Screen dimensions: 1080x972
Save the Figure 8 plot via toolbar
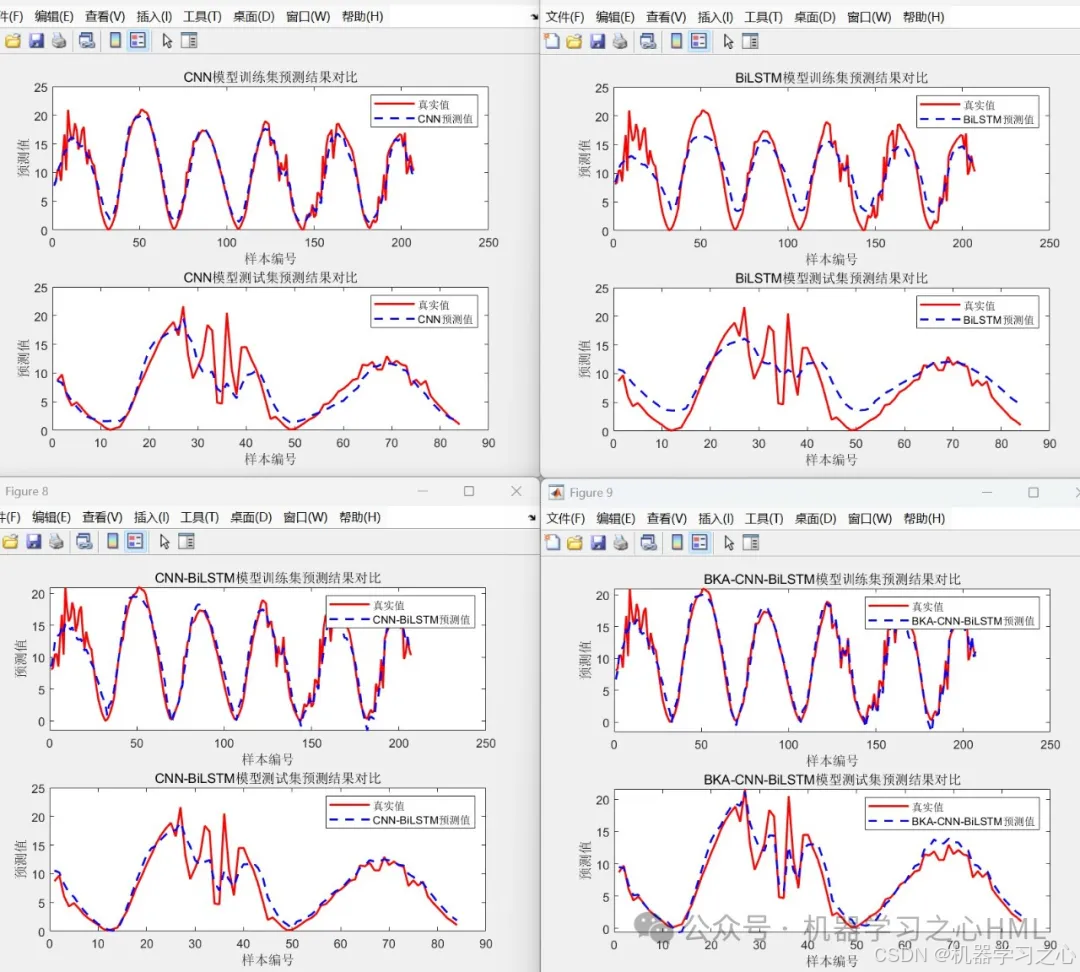[36, 541]
